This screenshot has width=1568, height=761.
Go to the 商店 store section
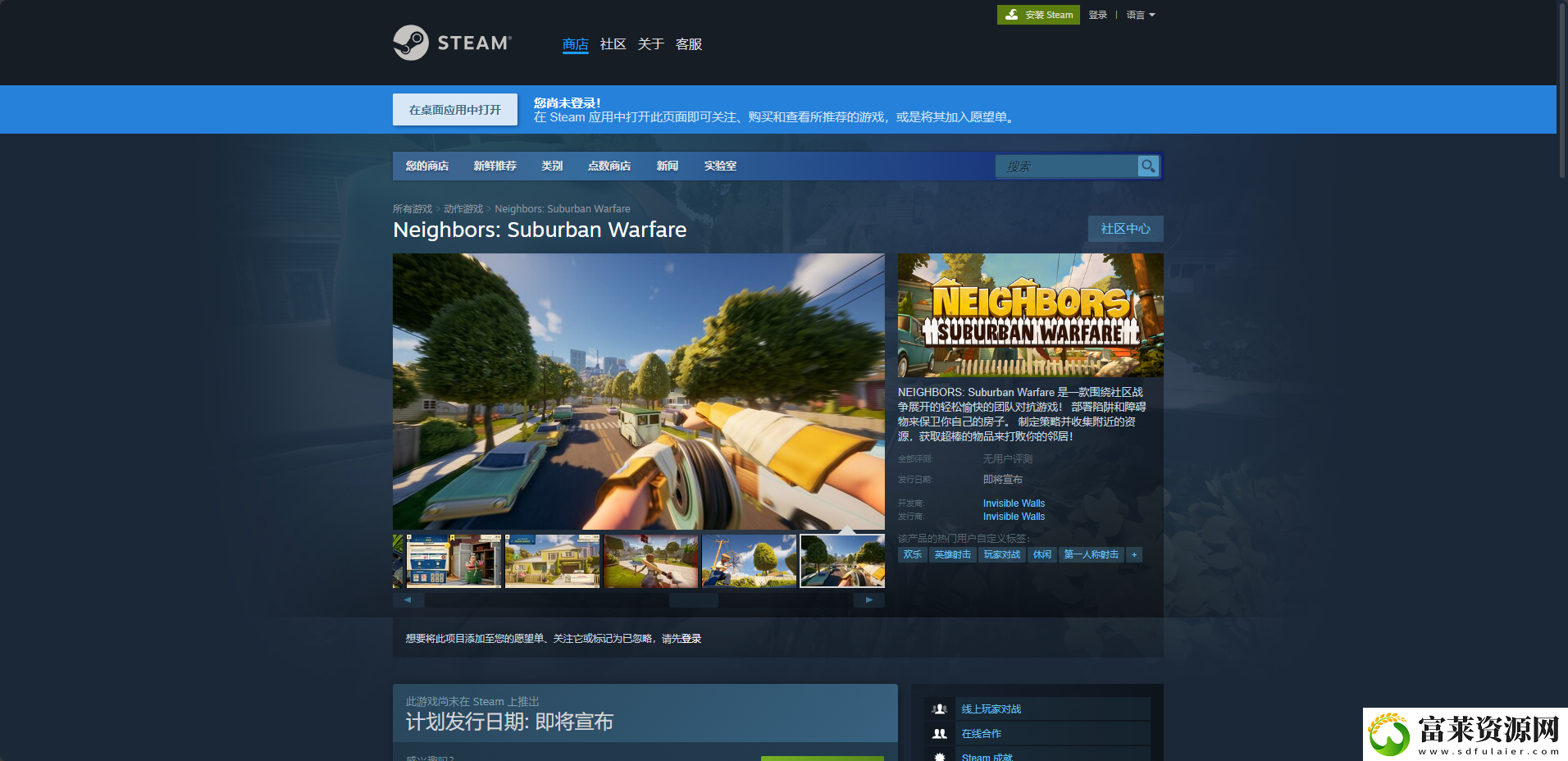point(576,44)
